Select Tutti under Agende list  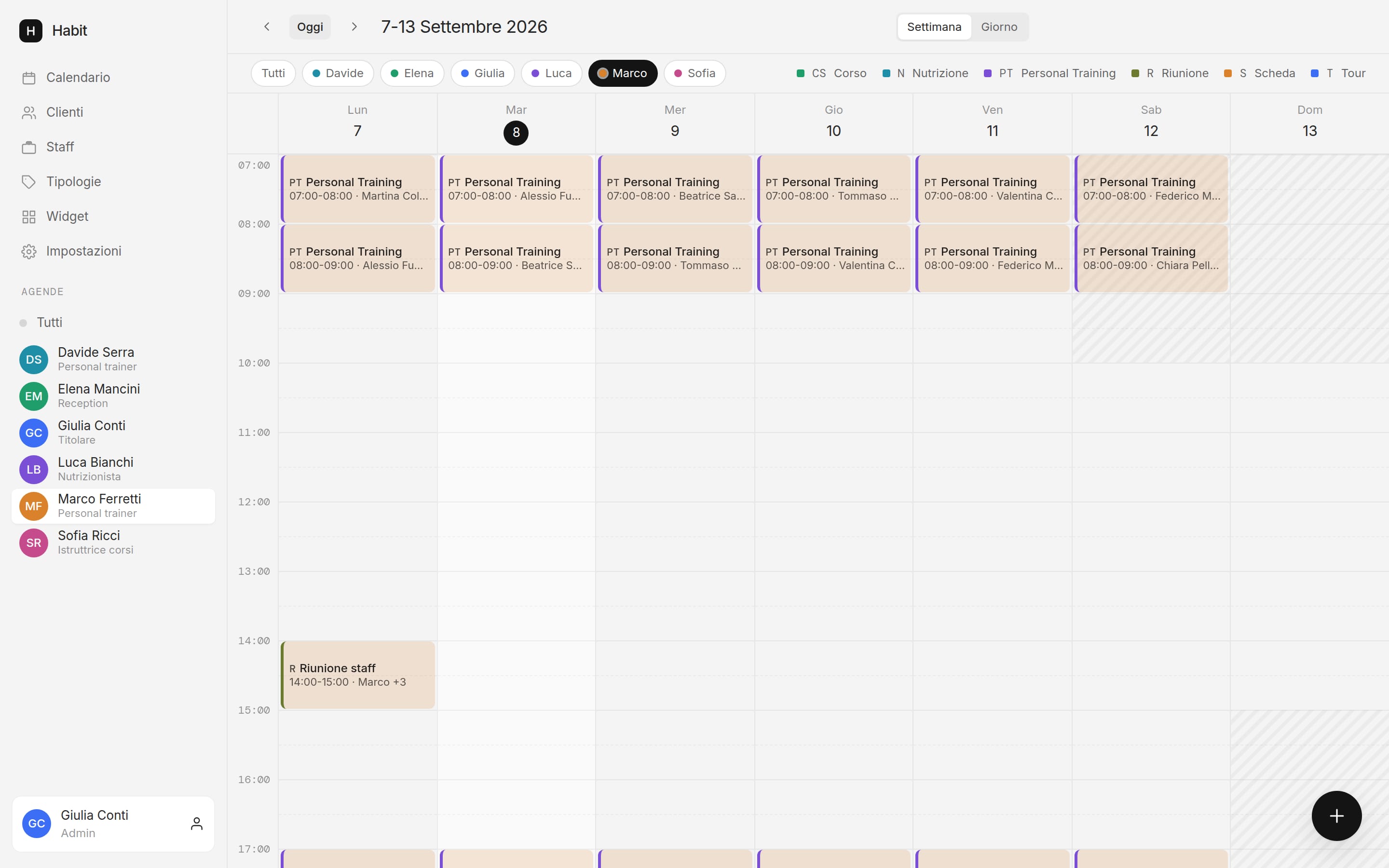113,323
